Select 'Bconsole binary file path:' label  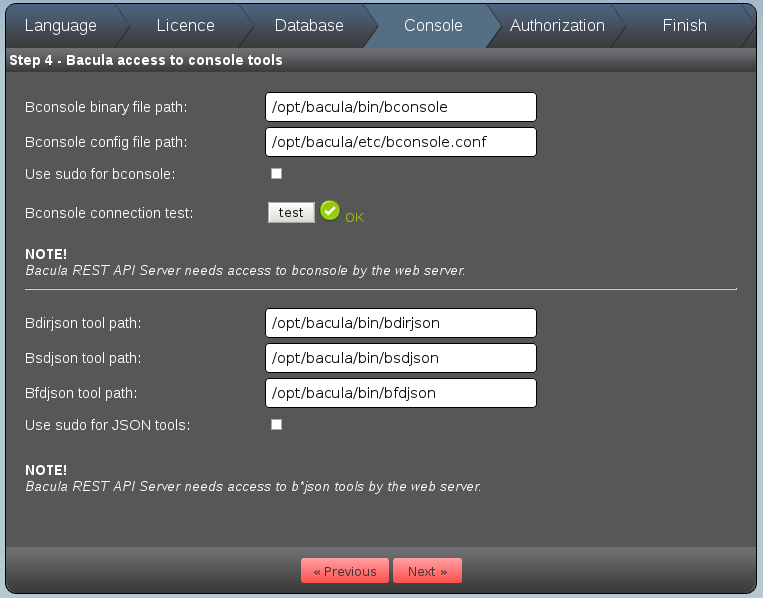pos(106,107)
